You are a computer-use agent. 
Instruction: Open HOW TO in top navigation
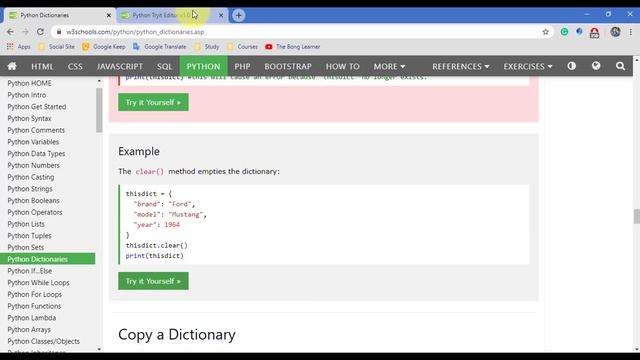click(x=342, y=66)
